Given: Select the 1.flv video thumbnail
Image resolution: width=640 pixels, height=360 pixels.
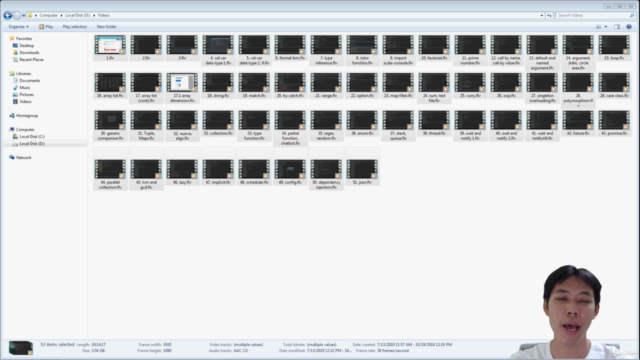Looking at the screenshot, I should click(x=110, y=45).
